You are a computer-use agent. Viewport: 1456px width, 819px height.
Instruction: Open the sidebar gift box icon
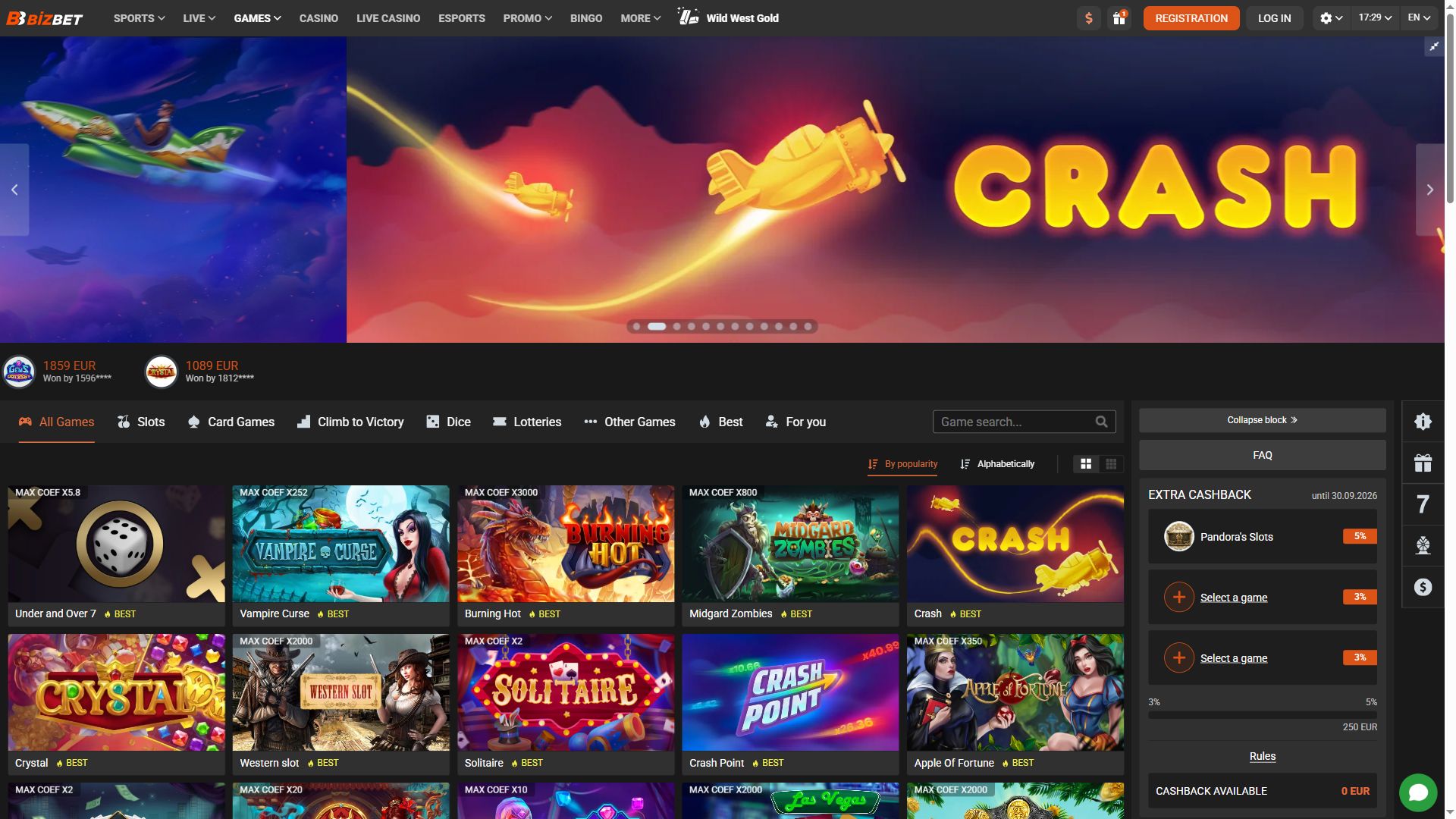coord(1423,463)
